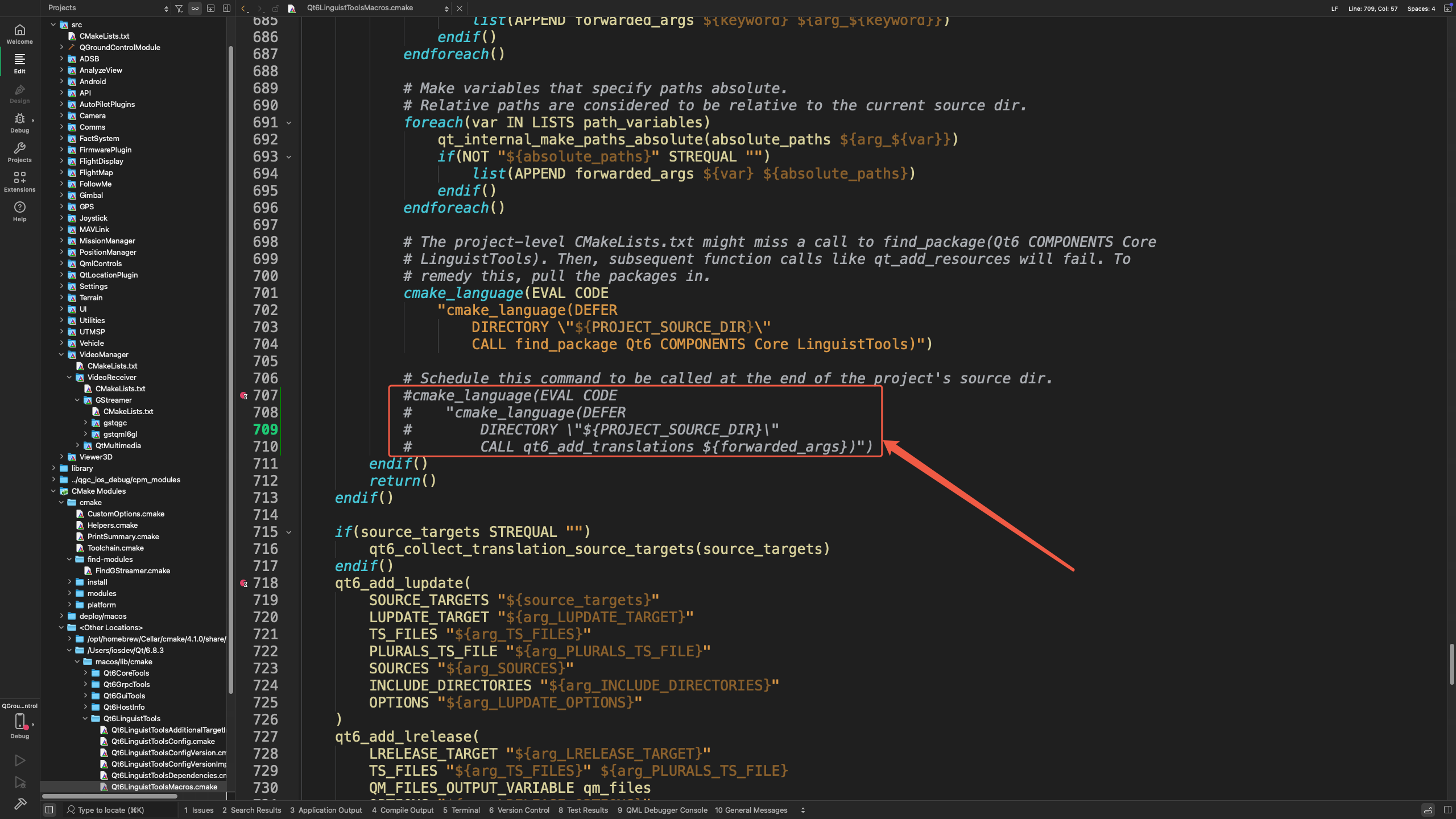Click the Build hammer icon
Screen dimensions: 1456x819
pyautogui.click(x=20, y=804)
